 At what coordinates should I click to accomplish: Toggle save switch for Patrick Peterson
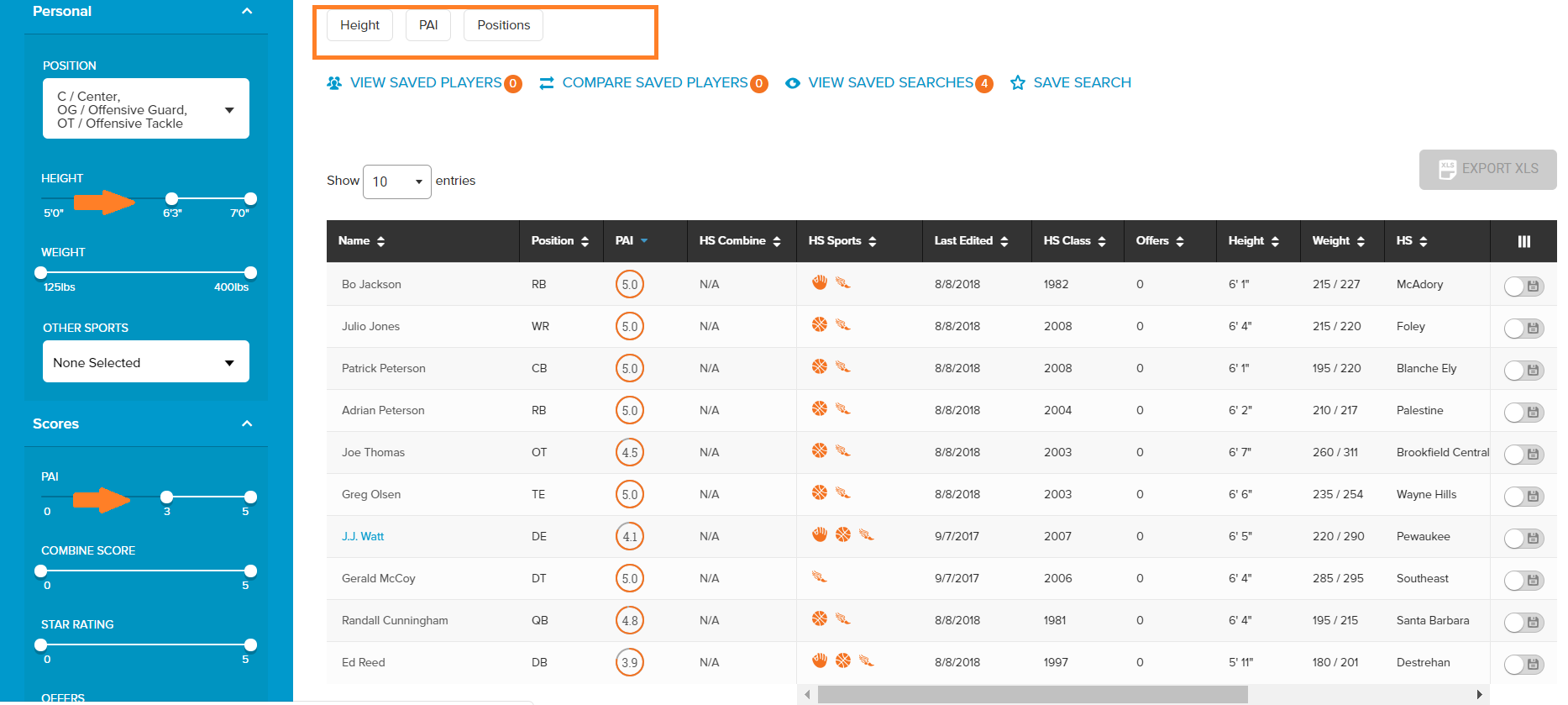[1523, 371]
